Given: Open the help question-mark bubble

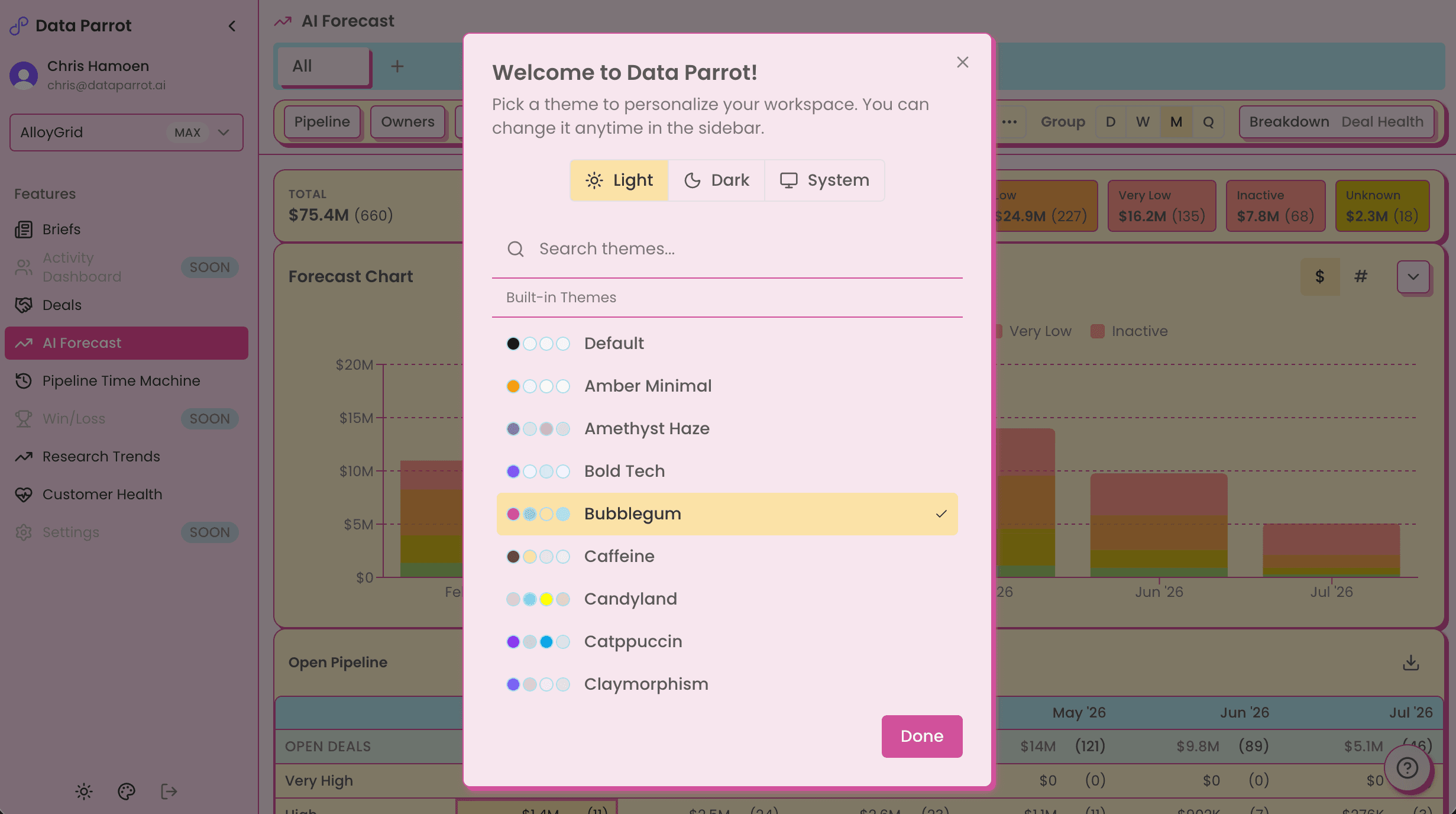Looking at the screenshot, I should click(x=1407, y=768).
